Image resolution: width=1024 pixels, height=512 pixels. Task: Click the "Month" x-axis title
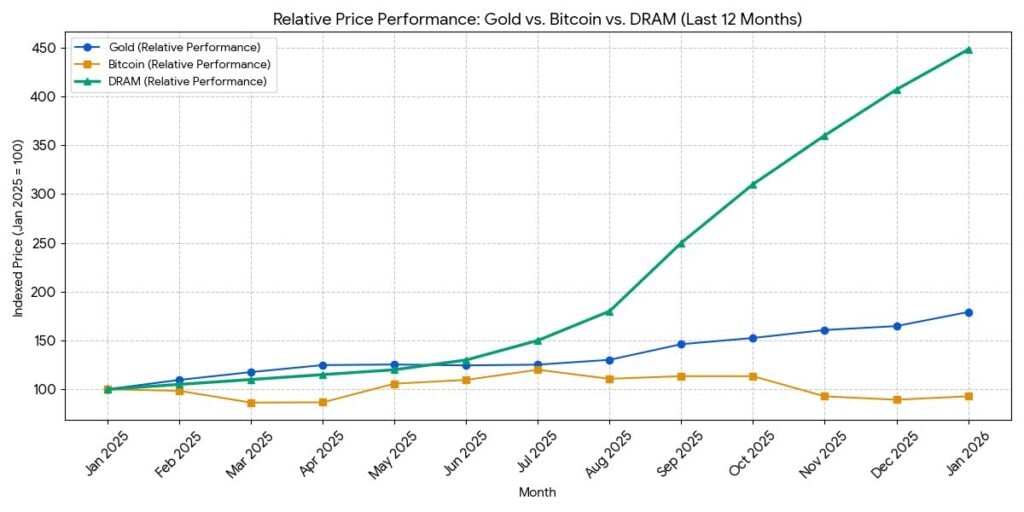pos(537,492)
